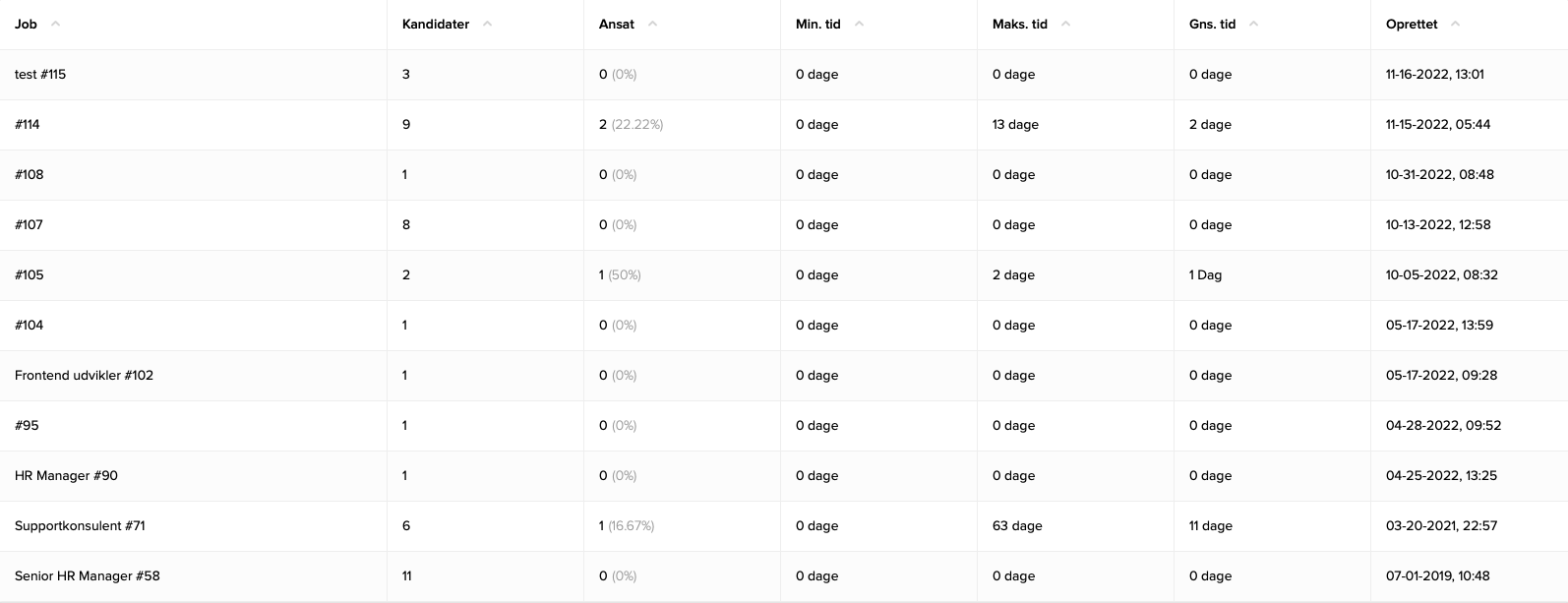The width and height of the screenshot is (1568, 603).
Task: Select the Frontend udvikler #102 job
Action: (x=84, y=375)
